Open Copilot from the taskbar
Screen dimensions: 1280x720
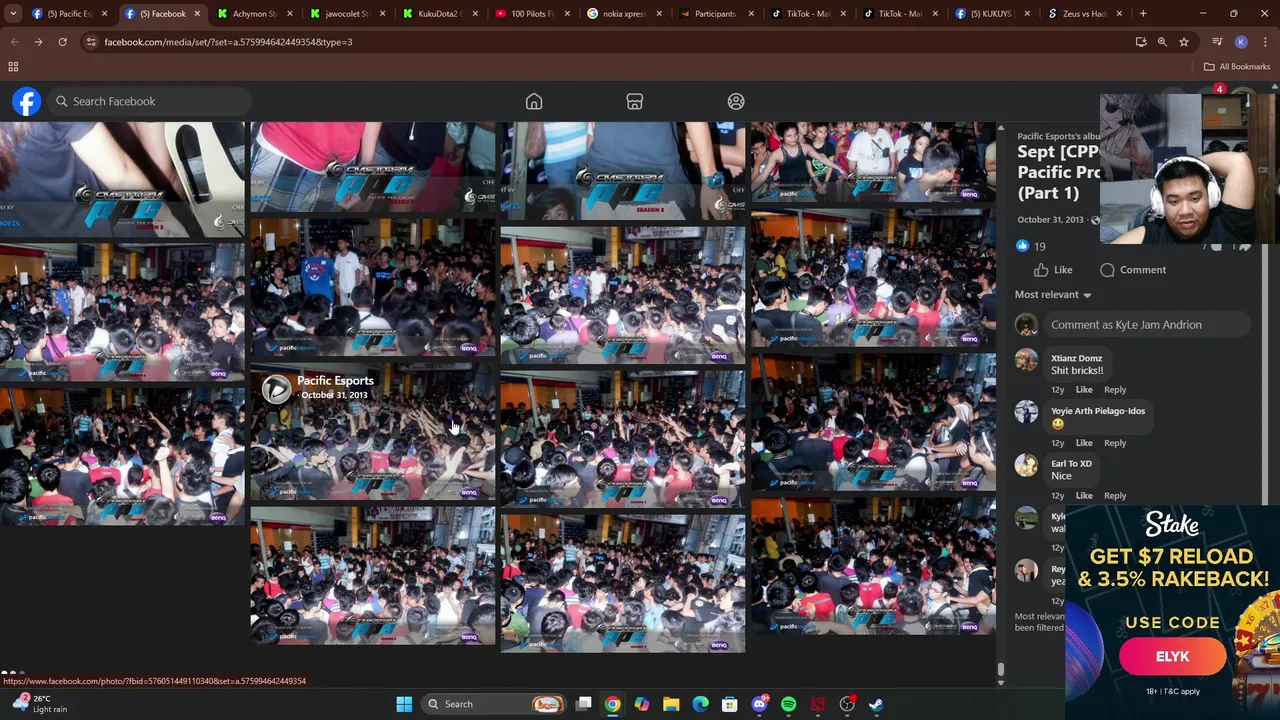[x=642, y=704]
